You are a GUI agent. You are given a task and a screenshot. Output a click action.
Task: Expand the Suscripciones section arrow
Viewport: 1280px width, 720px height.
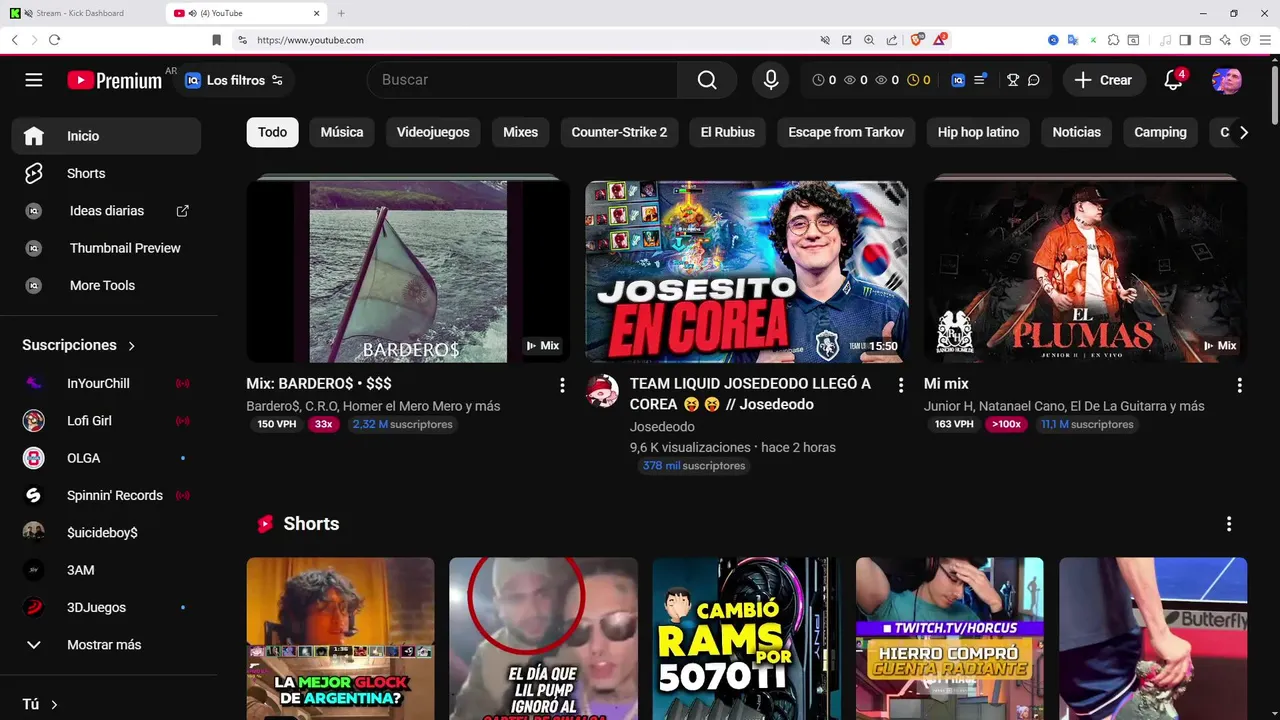[x=131, y=346]
